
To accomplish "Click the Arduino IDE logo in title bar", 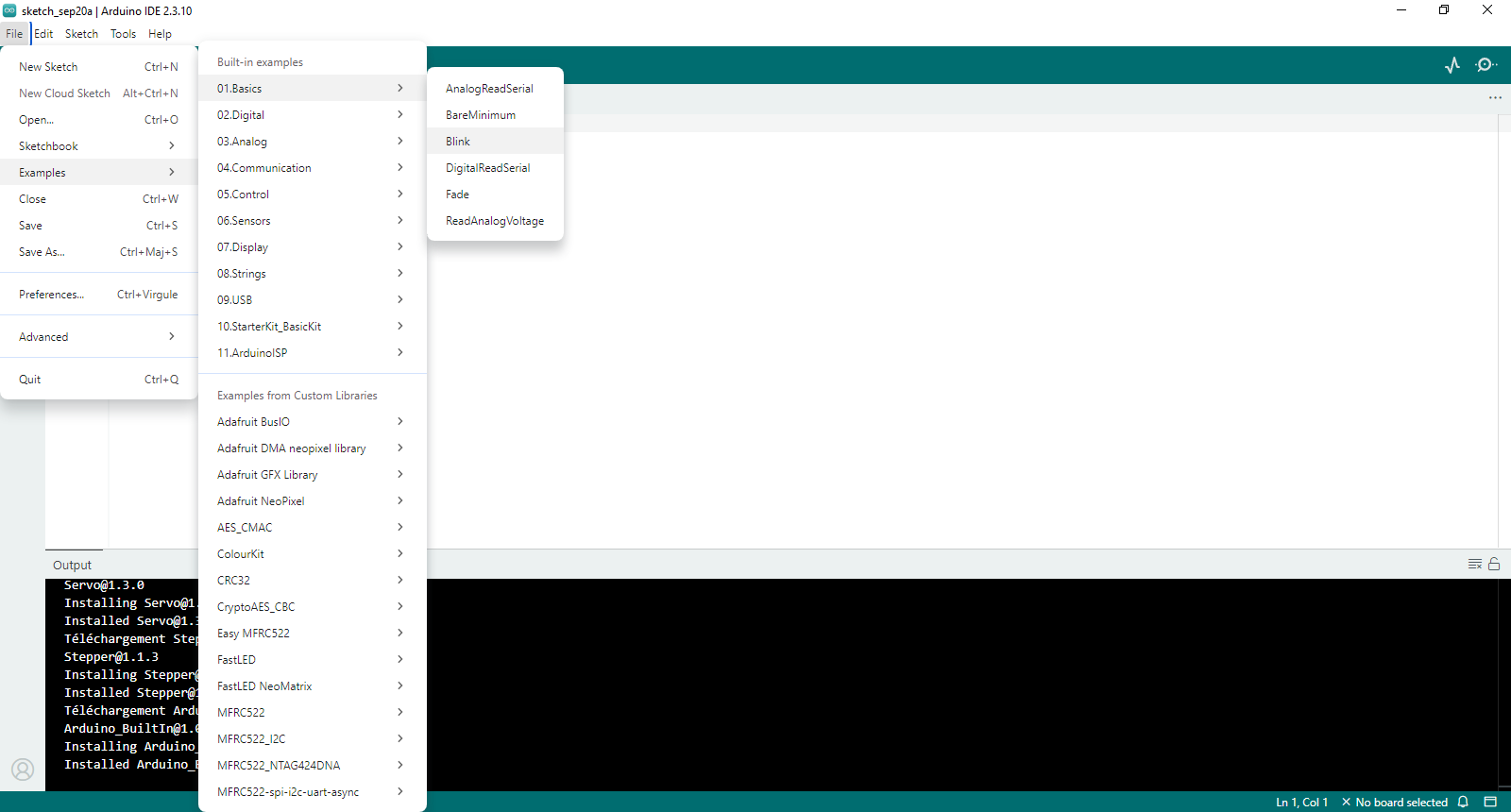I will 9,10.
